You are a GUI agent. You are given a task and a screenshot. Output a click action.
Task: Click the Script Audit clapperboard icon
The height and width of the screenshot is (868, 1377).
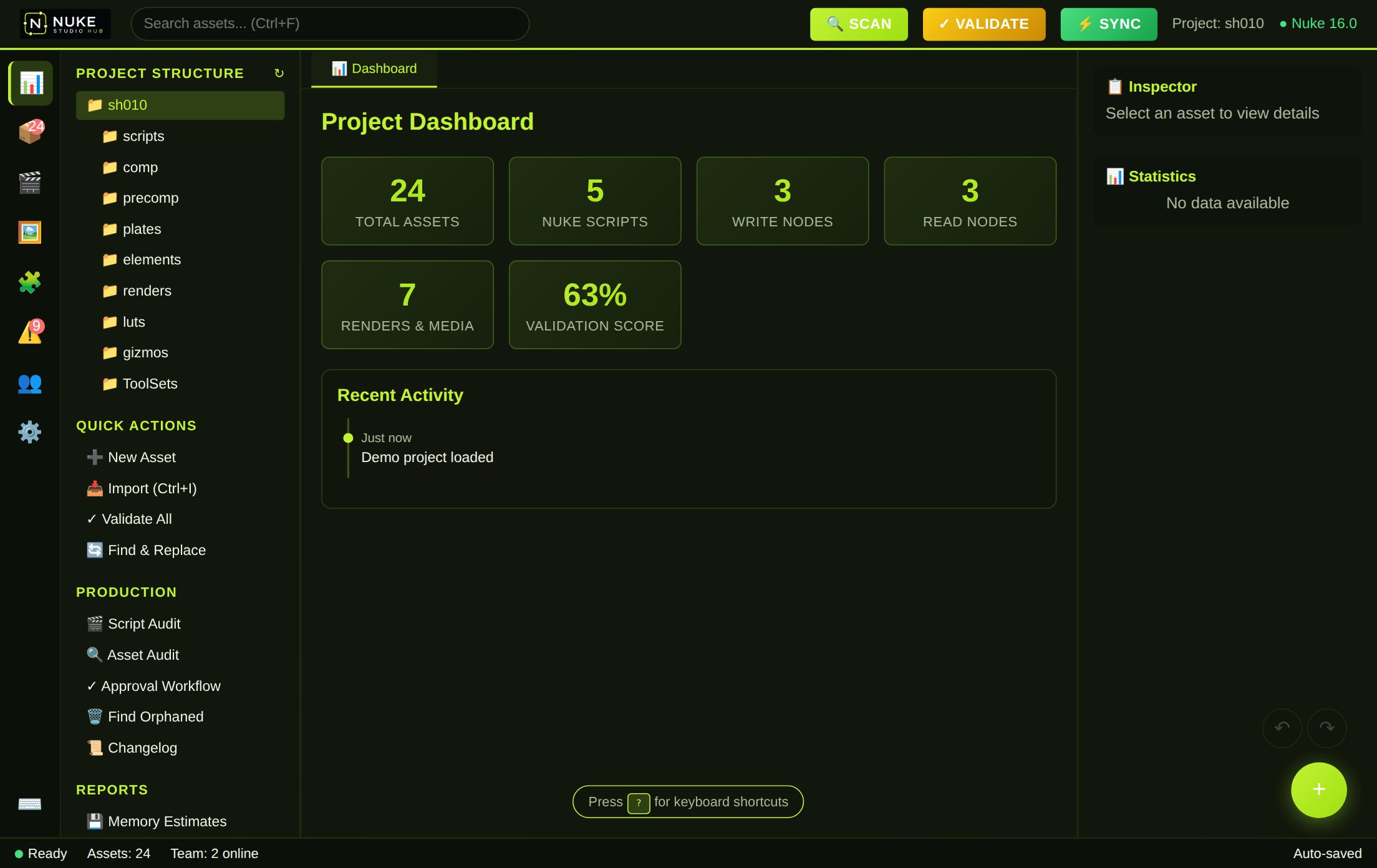click(x=95, y=624)
